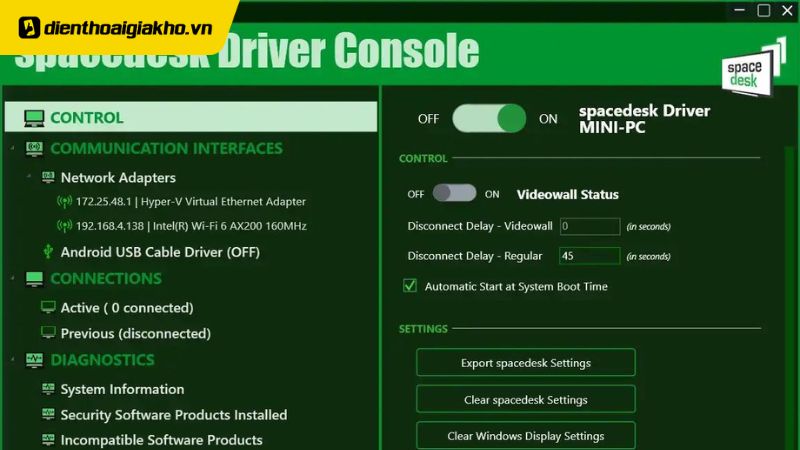Click Clear Windows Display Settings button
800x450 pixels.
click(x=526, y=436)
